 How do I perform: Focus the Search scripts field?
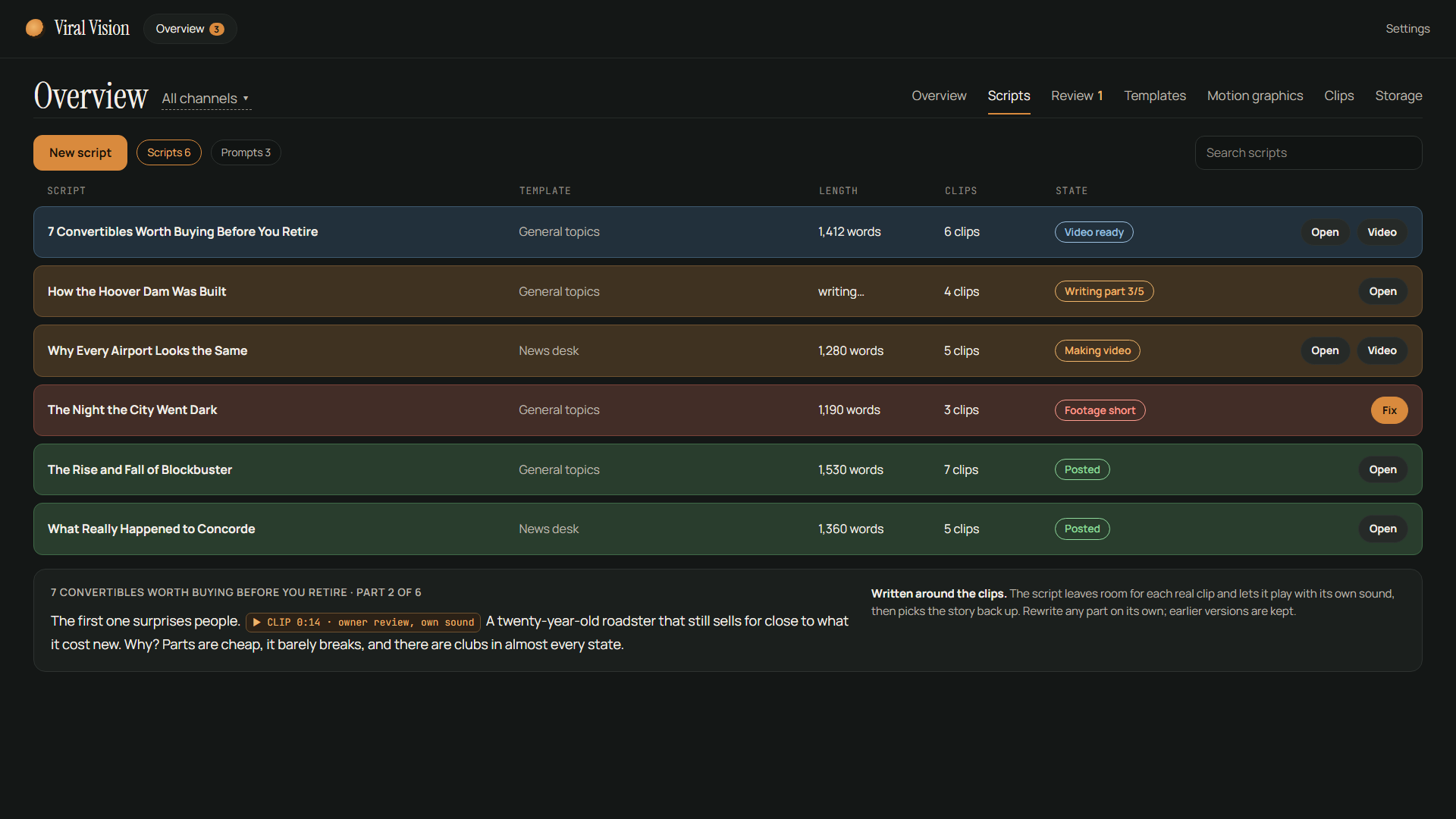[x=1308, y=152]
